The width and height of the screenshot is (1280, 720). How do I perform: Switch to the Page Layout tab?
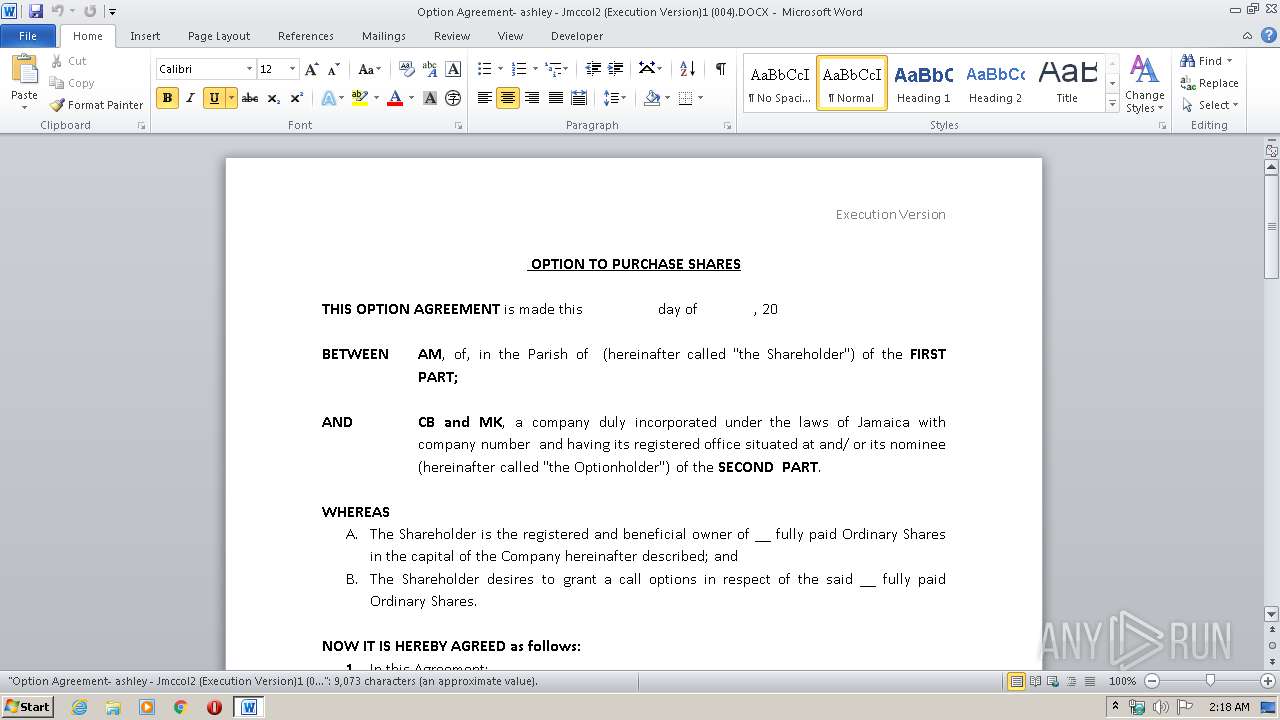(219, 36)
